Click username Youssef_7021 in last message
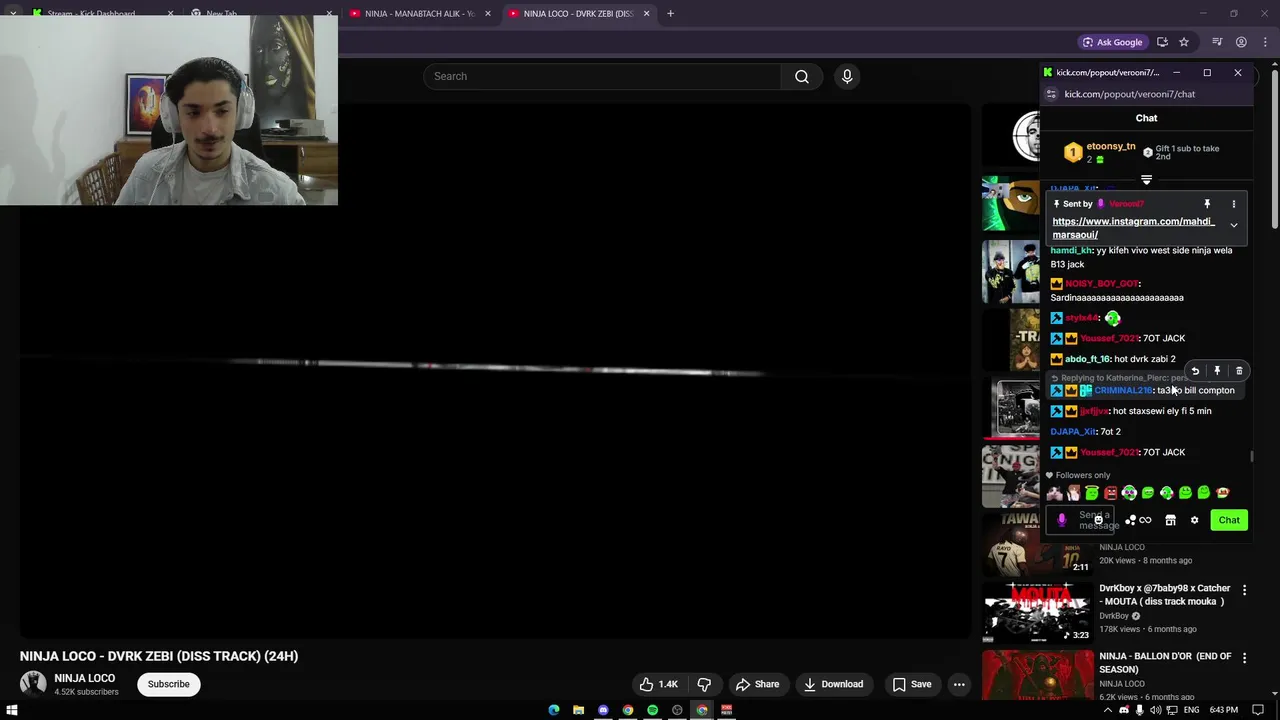 coord(1109,452)
